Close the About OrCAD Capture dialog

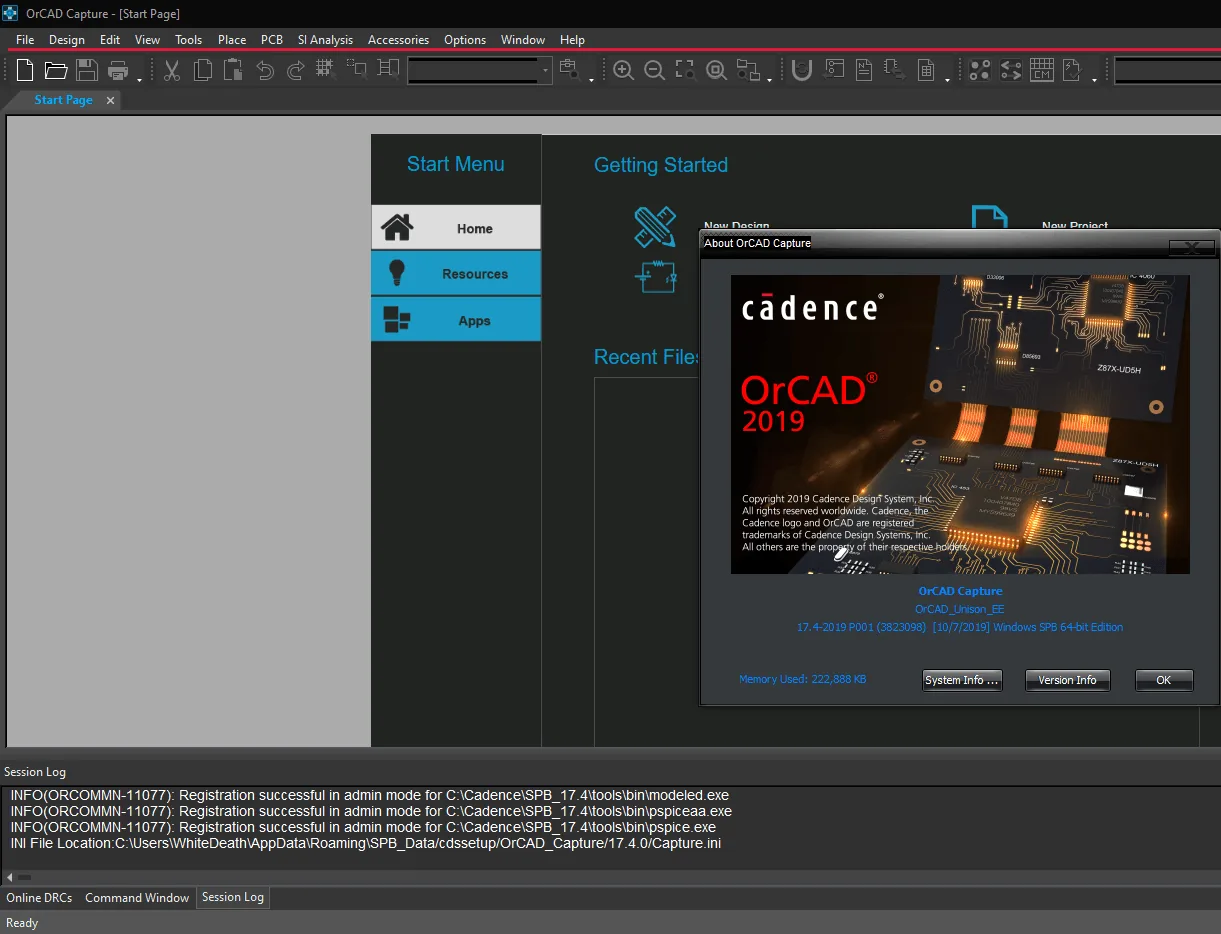(1192, 246)
